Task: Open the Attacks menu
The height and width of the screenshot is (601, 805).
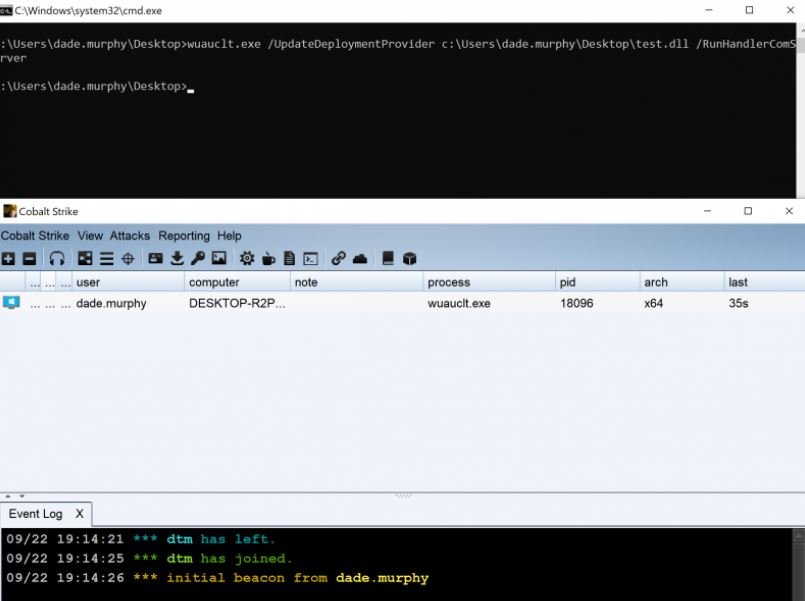Action: point(130,236)
